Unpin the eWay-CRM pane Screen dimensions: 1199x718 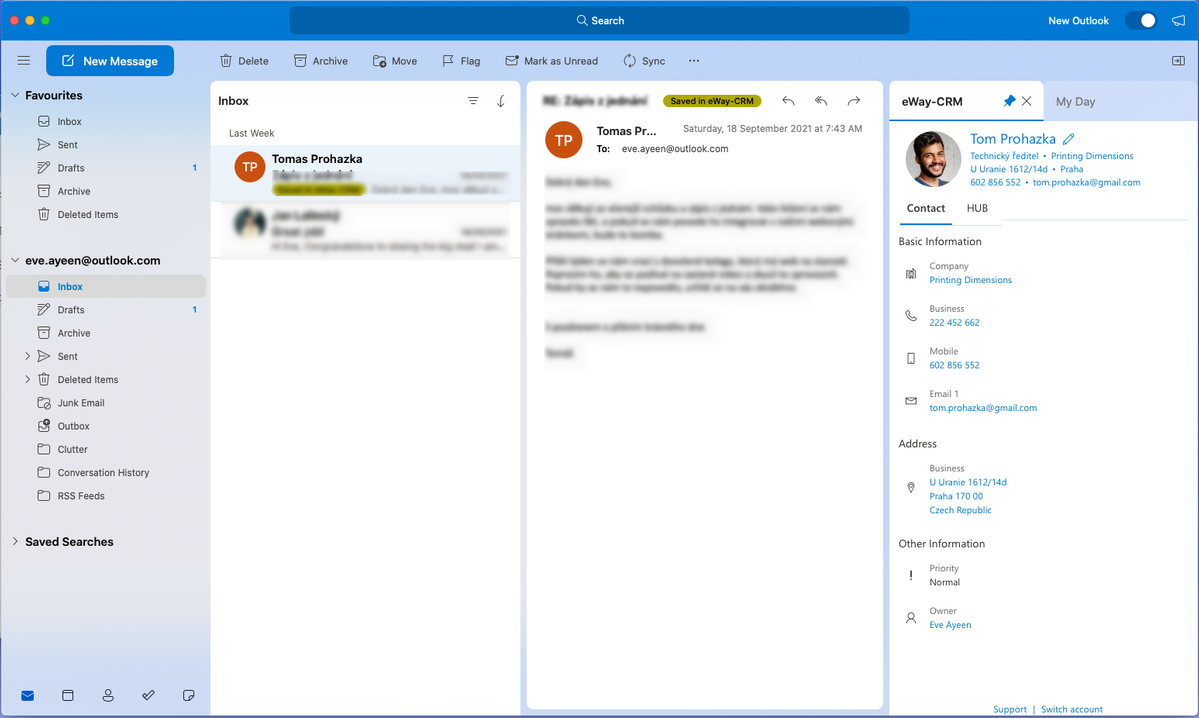(1009, 101)
